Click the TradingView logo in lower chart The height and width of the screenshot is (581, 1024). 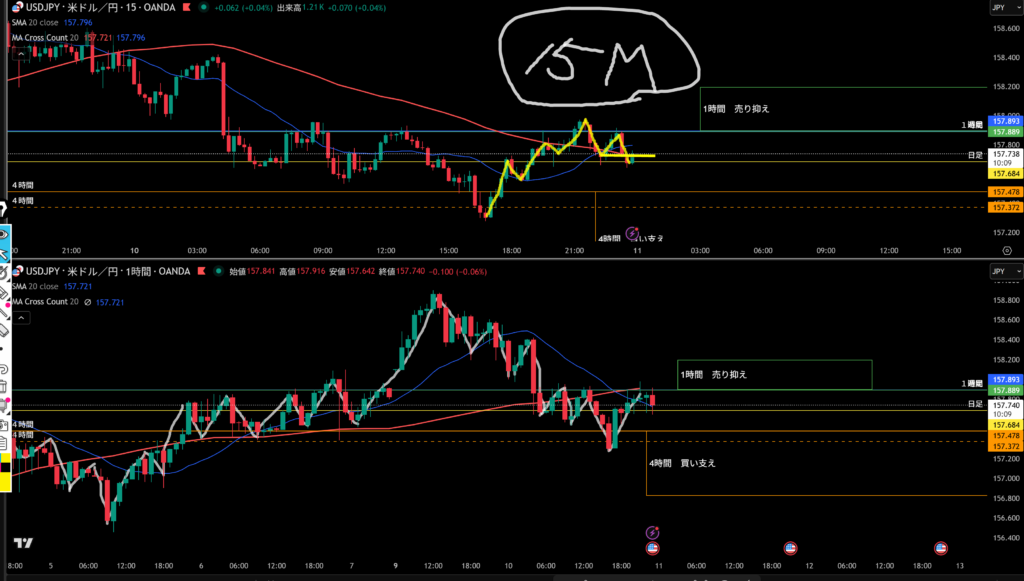click(23, 543)
